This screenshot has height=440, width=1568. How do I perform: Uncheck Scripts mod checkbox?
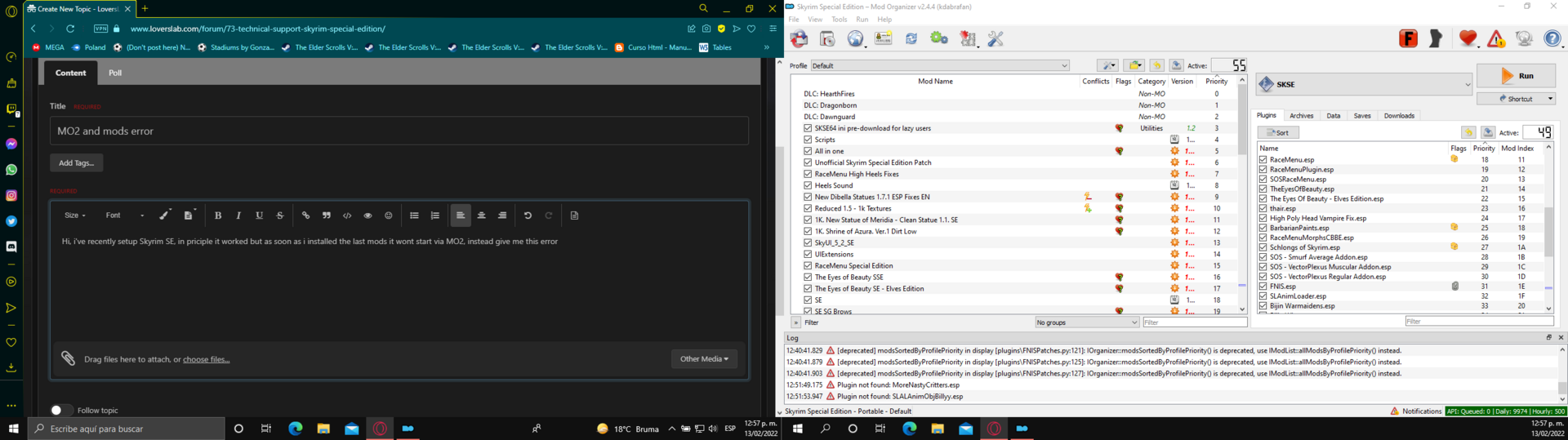808,140
